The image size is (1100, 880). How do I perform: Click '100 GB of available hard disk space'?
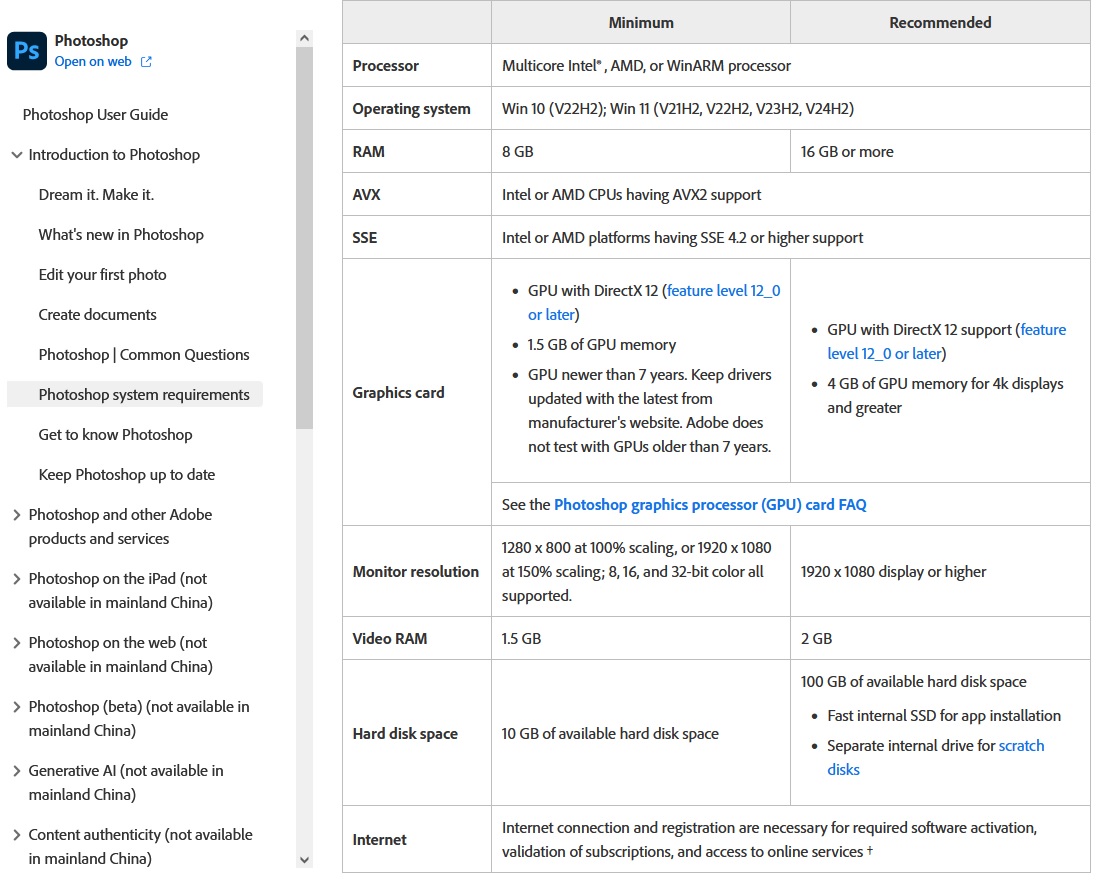[x=913, y=681]
